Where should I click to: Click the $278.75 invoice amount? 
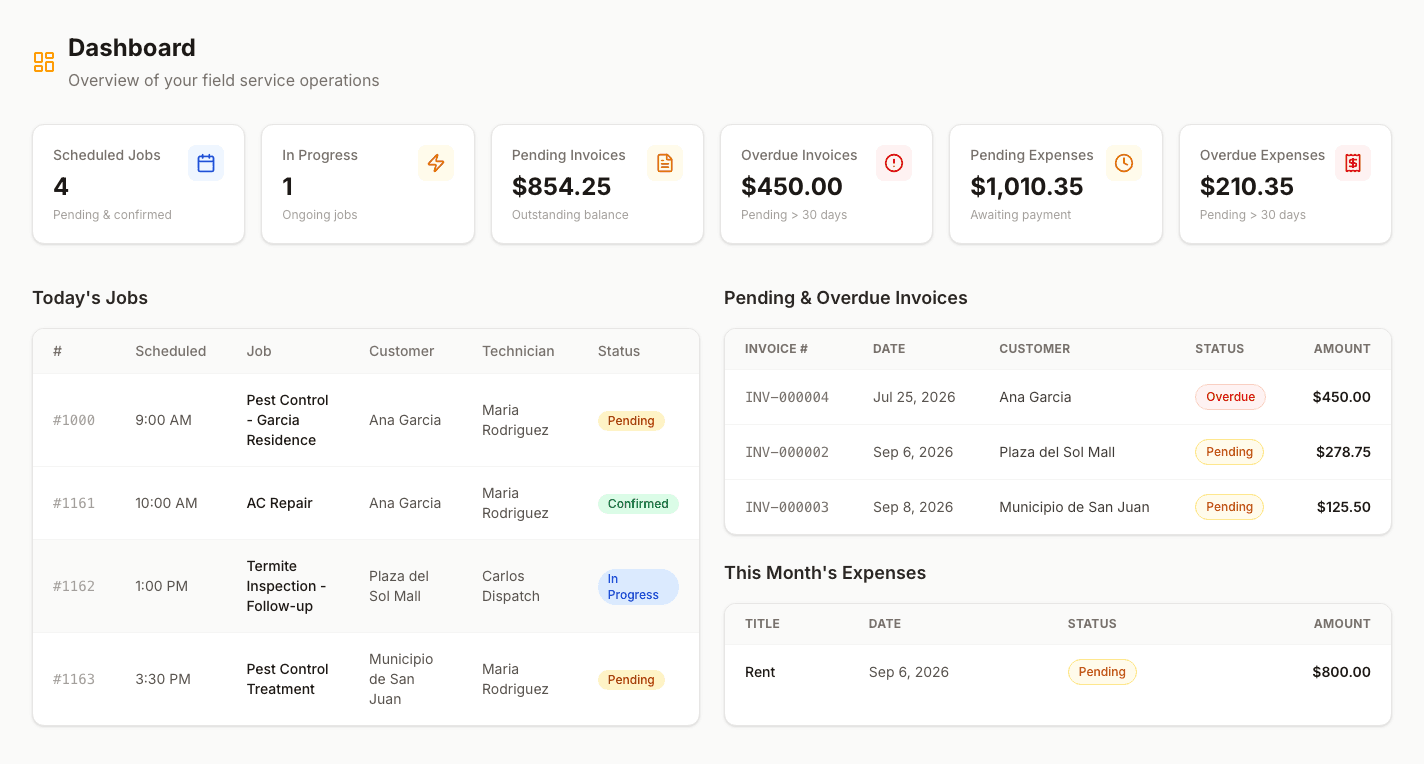coord(1344,452)
